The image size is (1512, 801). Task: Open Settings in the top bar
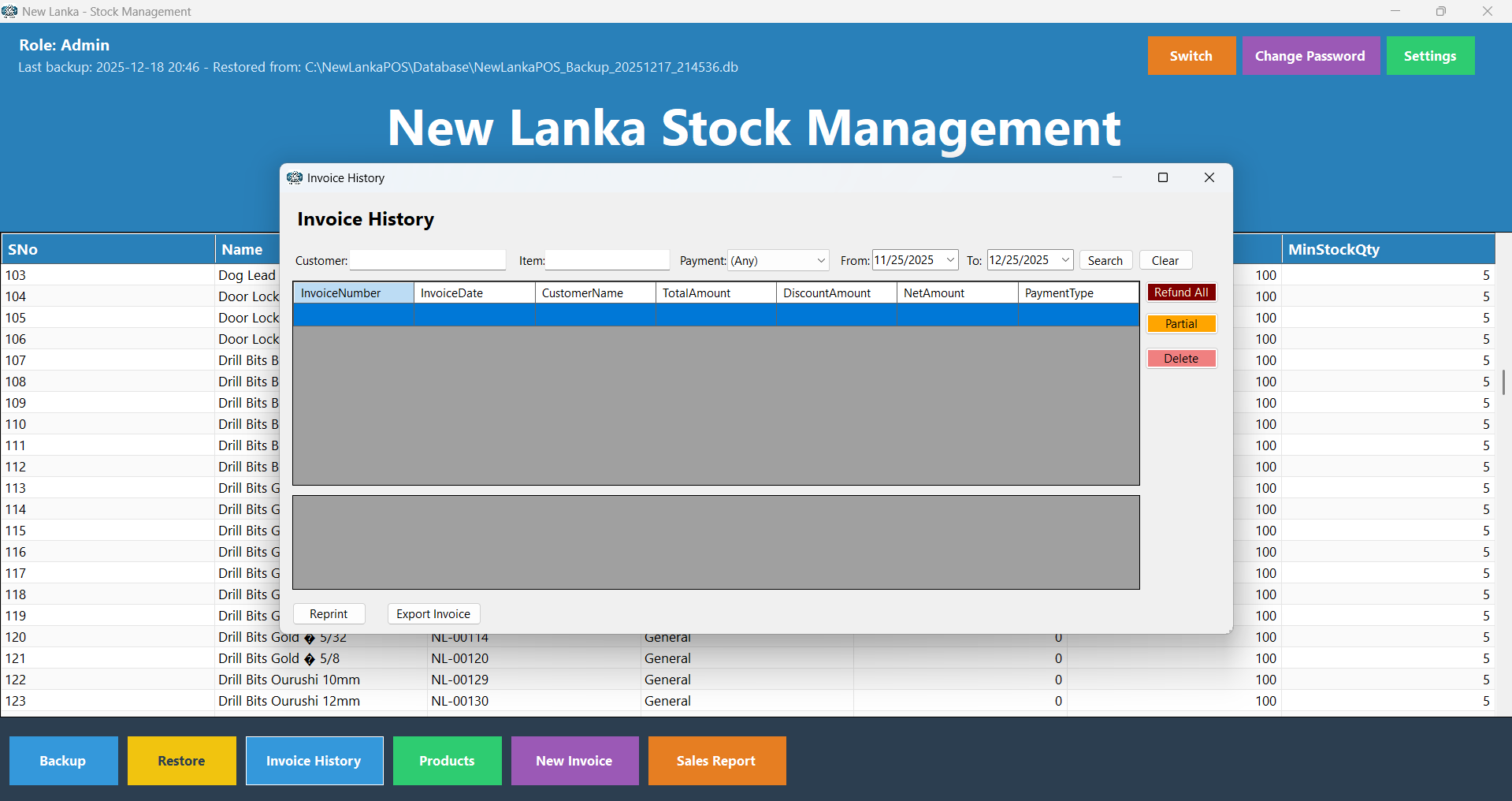click(1429, 56)
